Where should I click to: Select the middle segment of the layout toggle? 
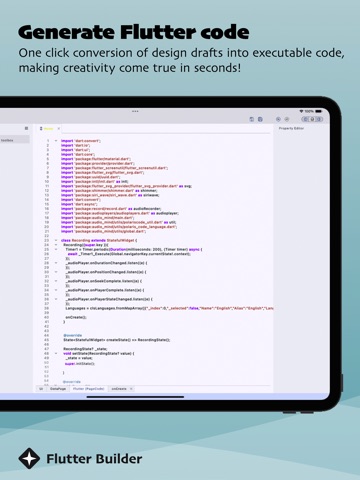(x=312, y=119)
